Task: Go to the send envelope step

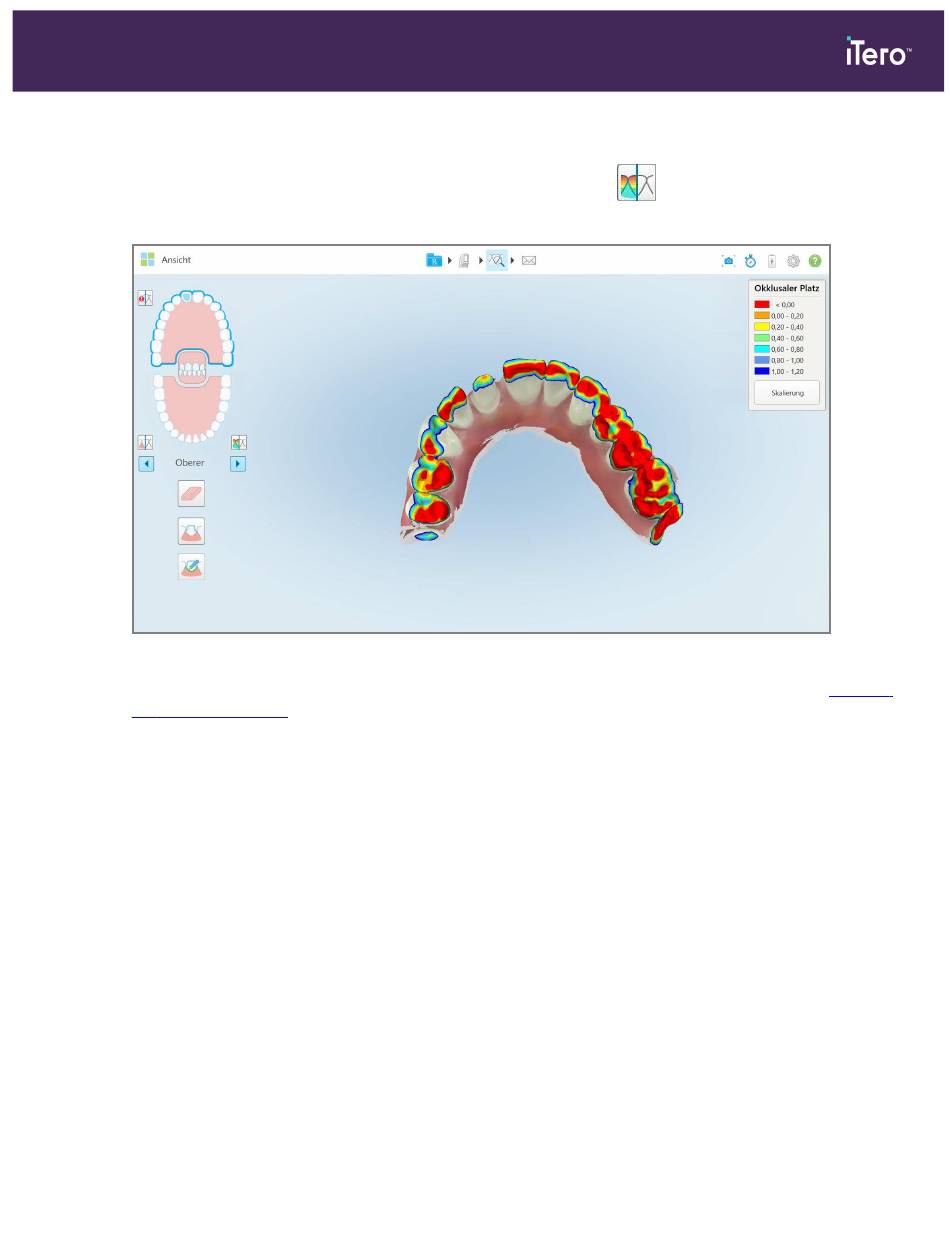Action: (529, 260)
